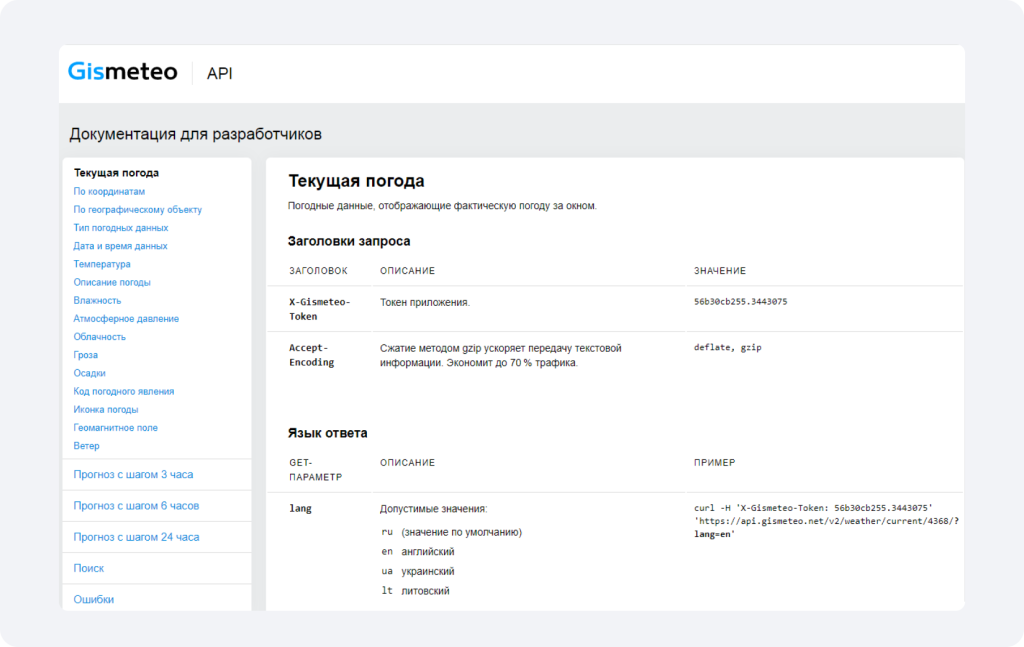Viewport: 1024px width, 647px height.
Task: Click the Документация для разработчиков heading
Action: [195, 134]
